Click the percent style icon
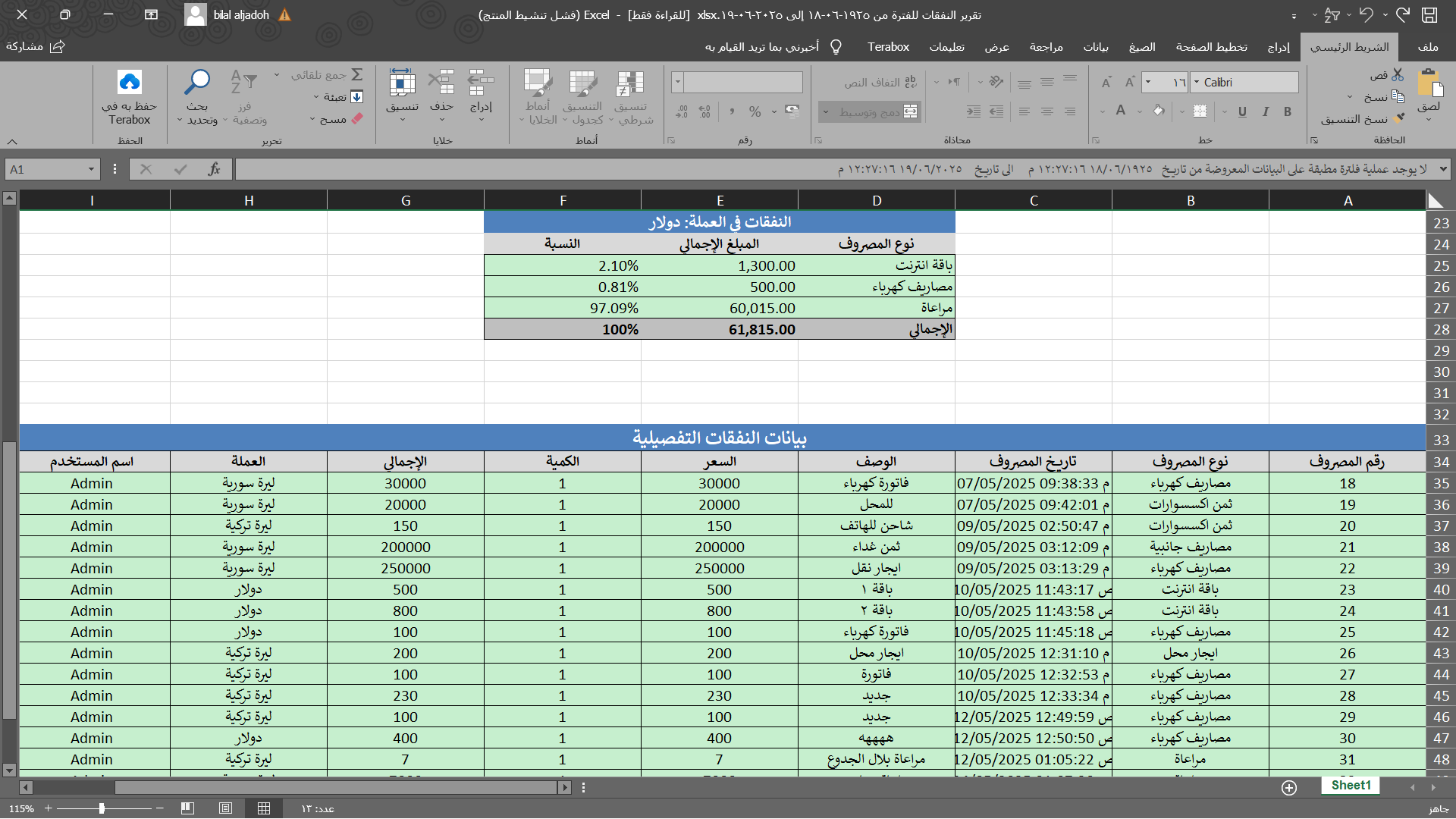 (755, 111)
